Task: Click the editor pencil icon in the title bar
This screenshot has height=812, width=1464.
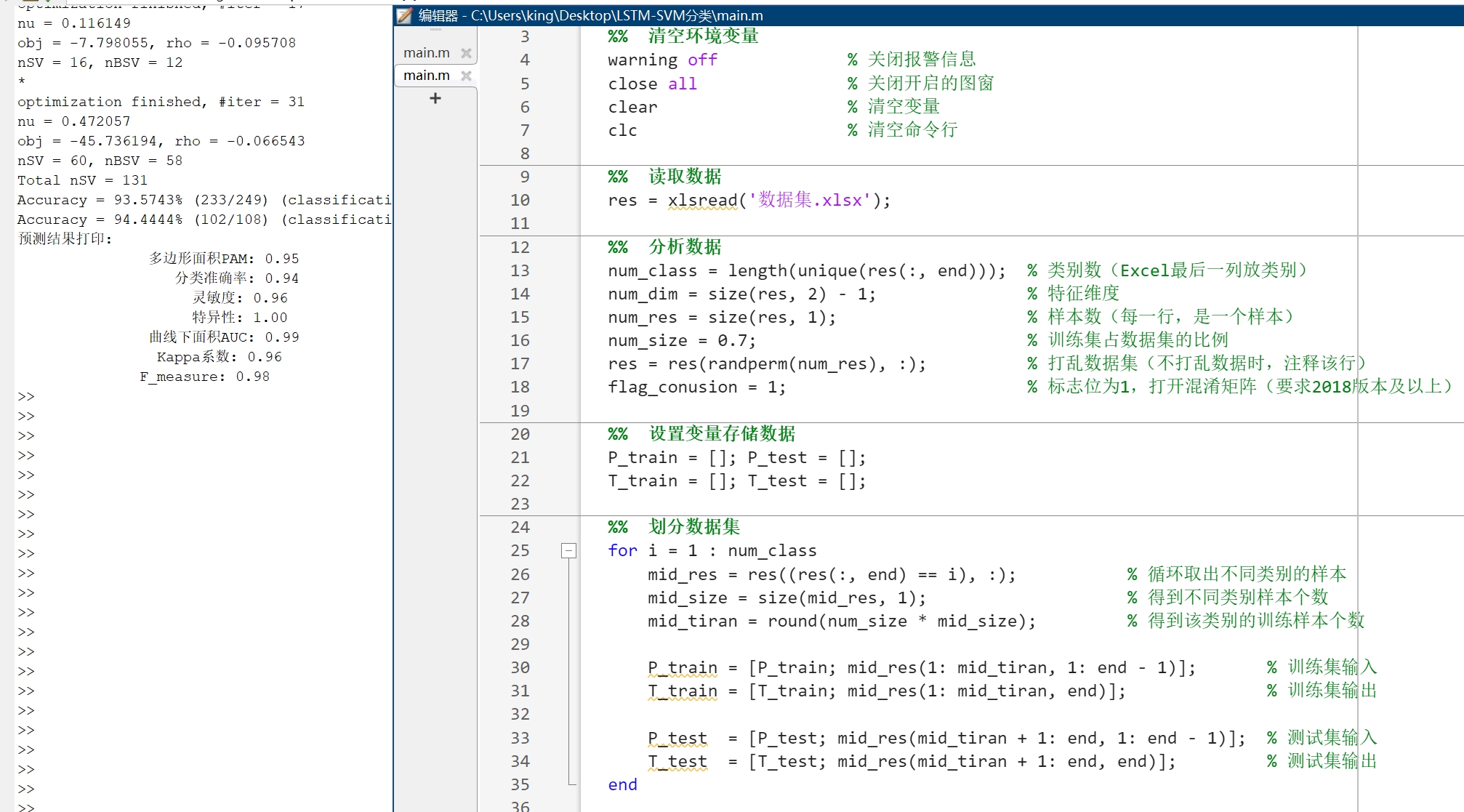Action: pos(405,15)
